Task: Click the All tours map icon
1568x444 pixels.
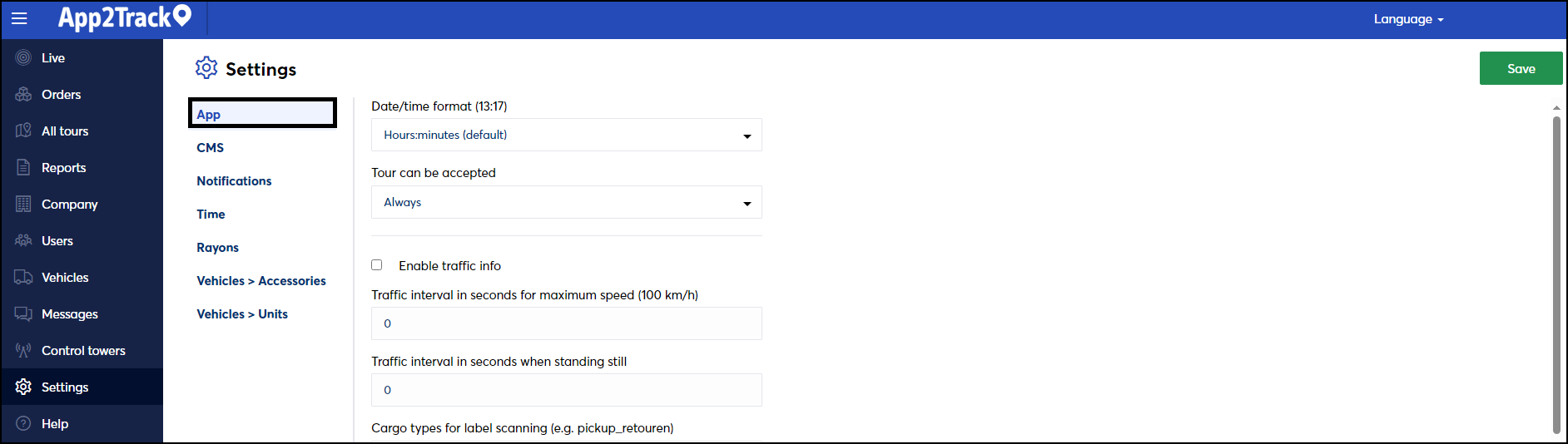Action: click(x=23, y=131)
